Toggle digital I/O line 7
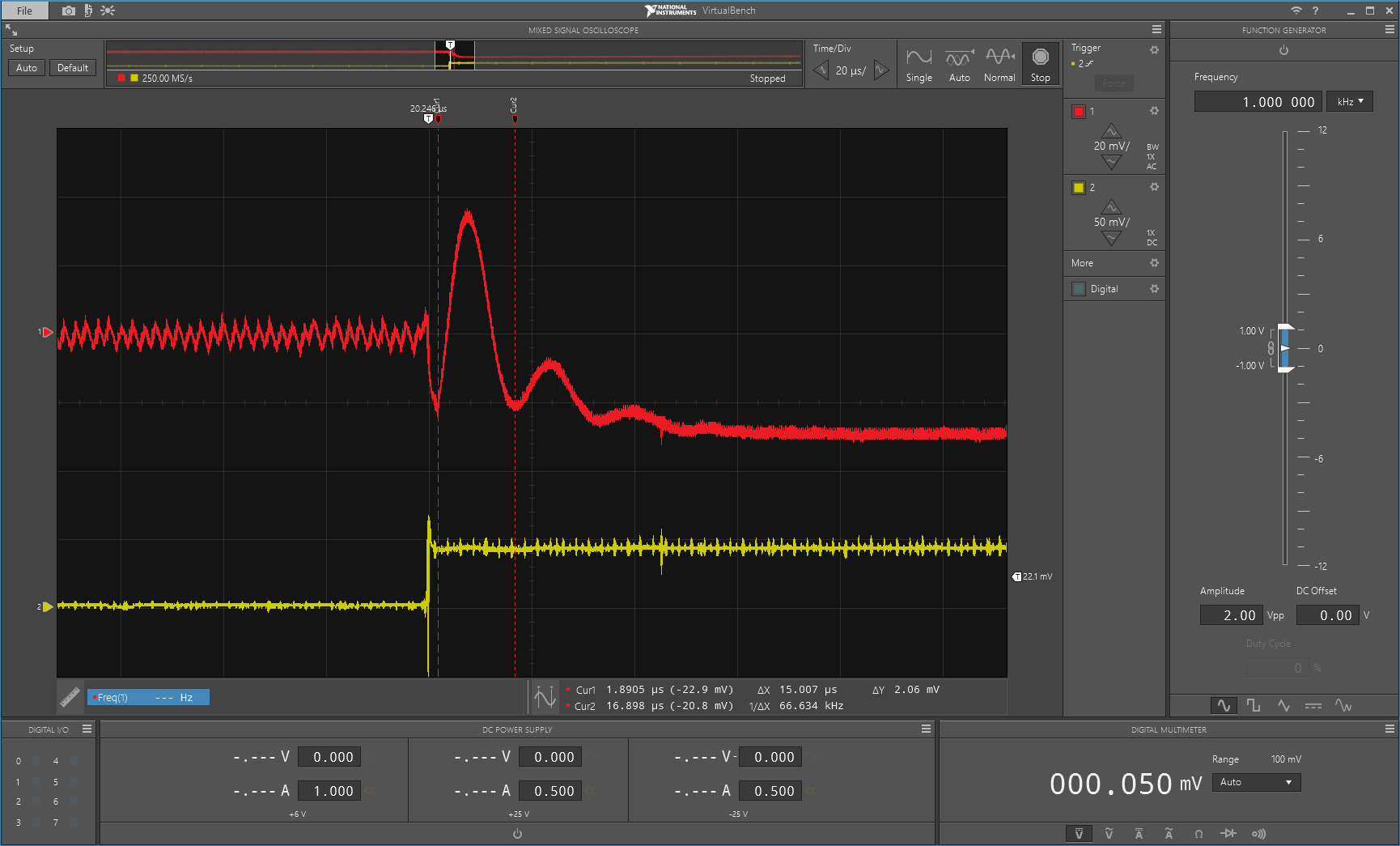 point(74,823)
